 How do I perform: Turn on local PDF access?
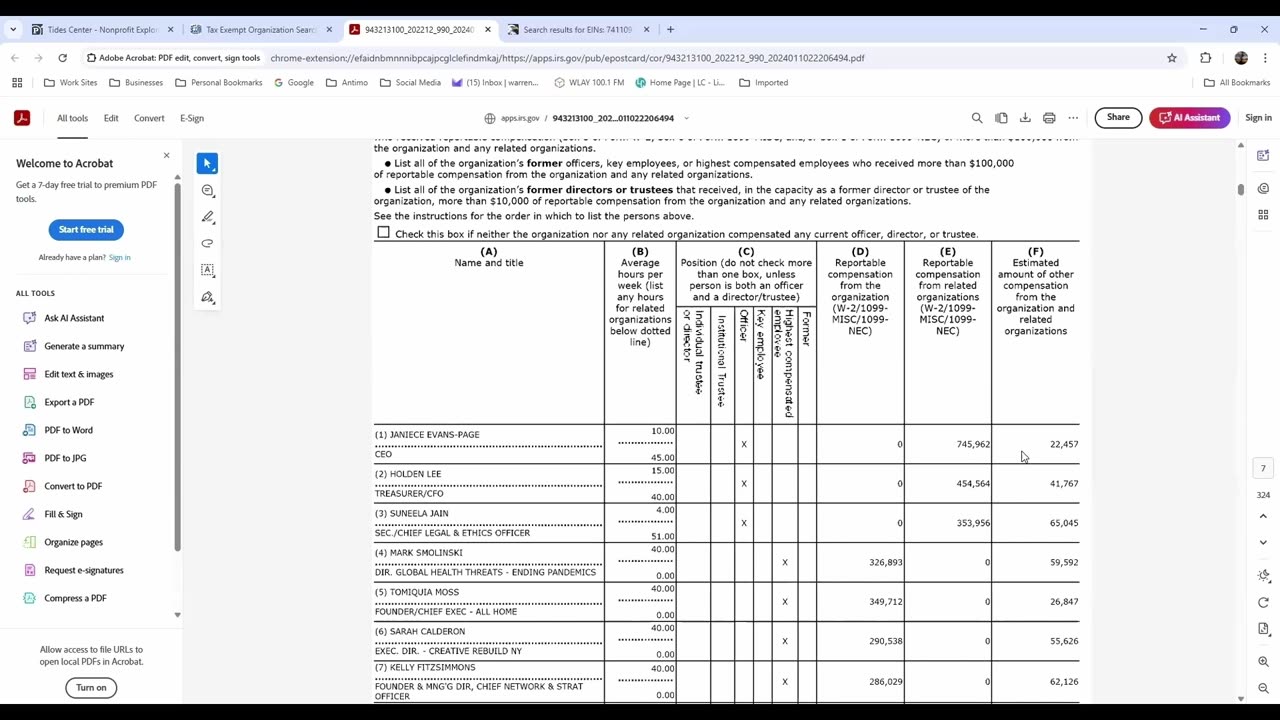(91, 687)
